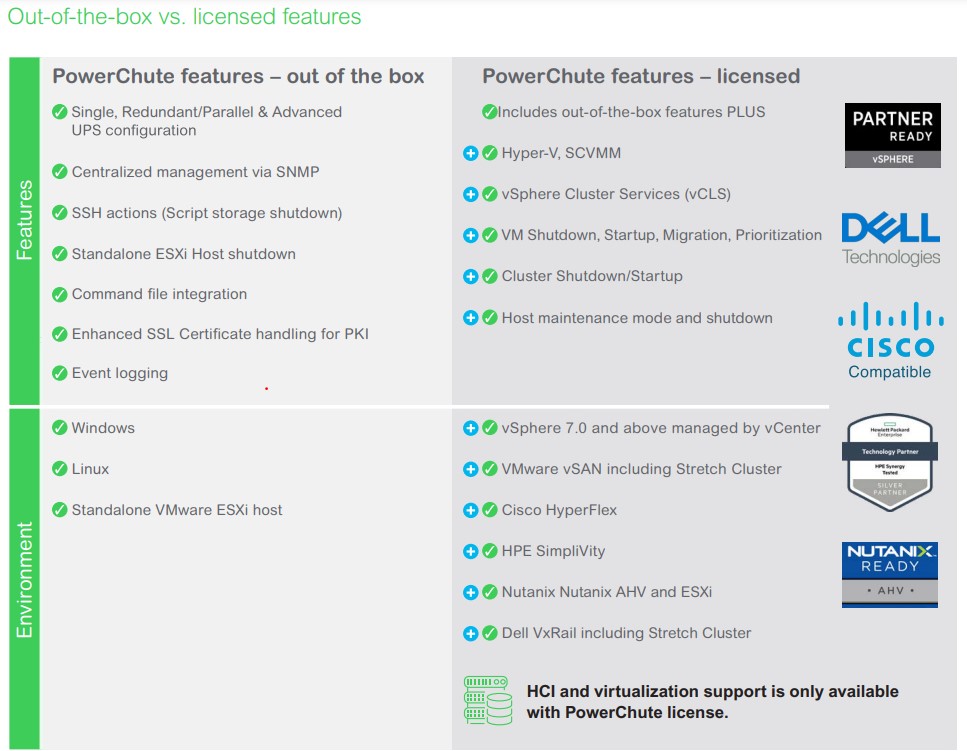
Task: Select the checkmark beside Standalone ESXi Host shutdown
Action: click(60, 254)
